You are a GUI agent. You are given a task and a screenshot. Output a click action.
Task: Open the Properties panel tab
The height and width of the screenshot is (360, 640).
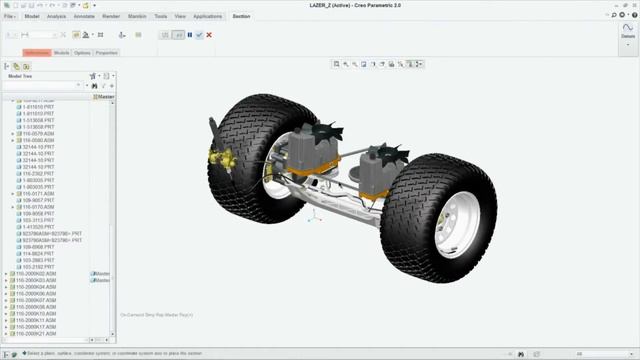pos(107,53)
